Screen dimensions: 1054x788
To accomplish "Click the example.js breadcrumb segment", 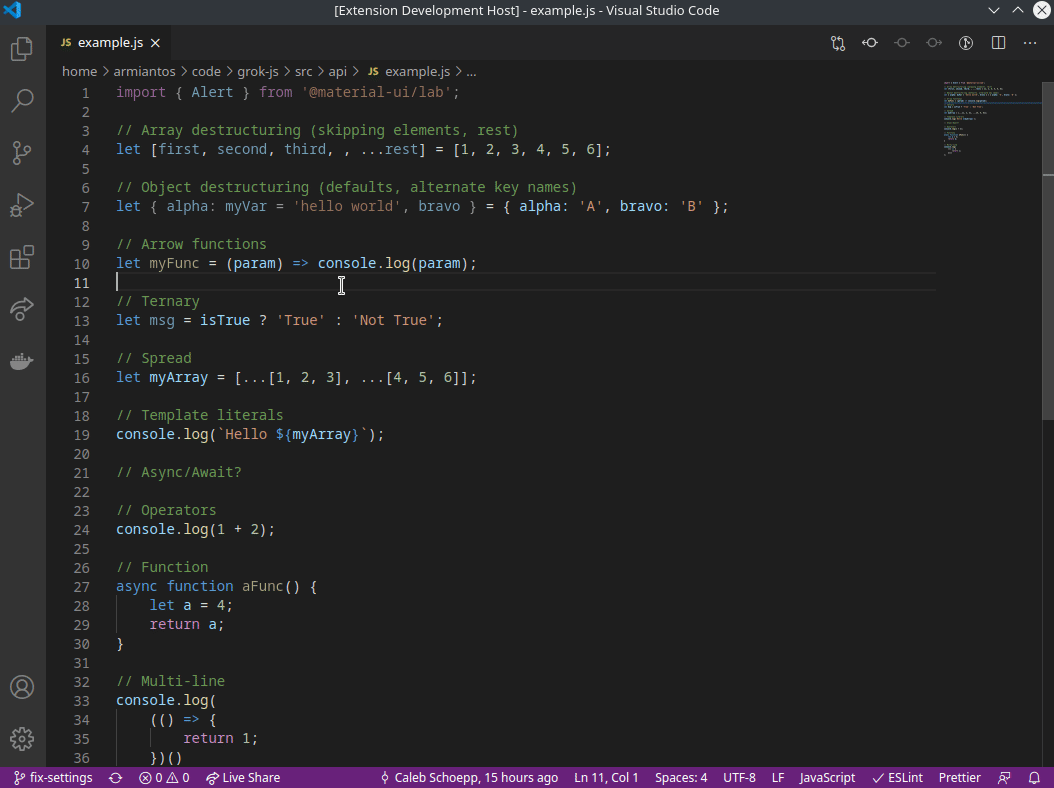I will pyautogui.click(x=409, y=71).
